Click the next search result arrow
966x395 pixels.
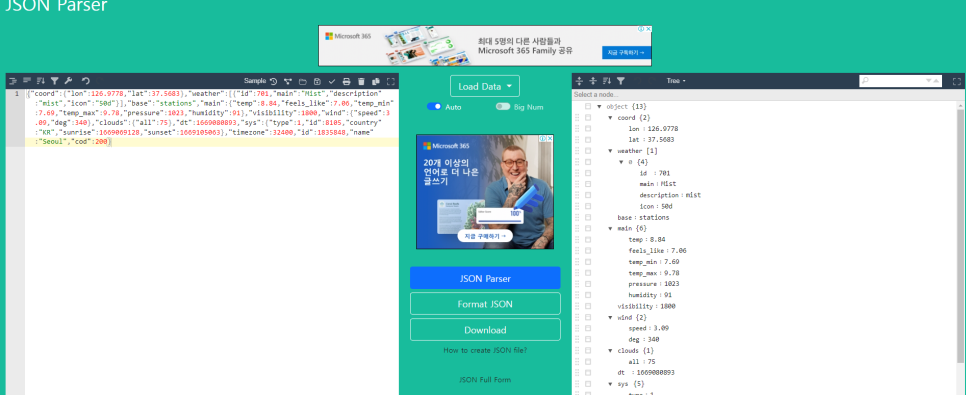click(x=929, y=81)
